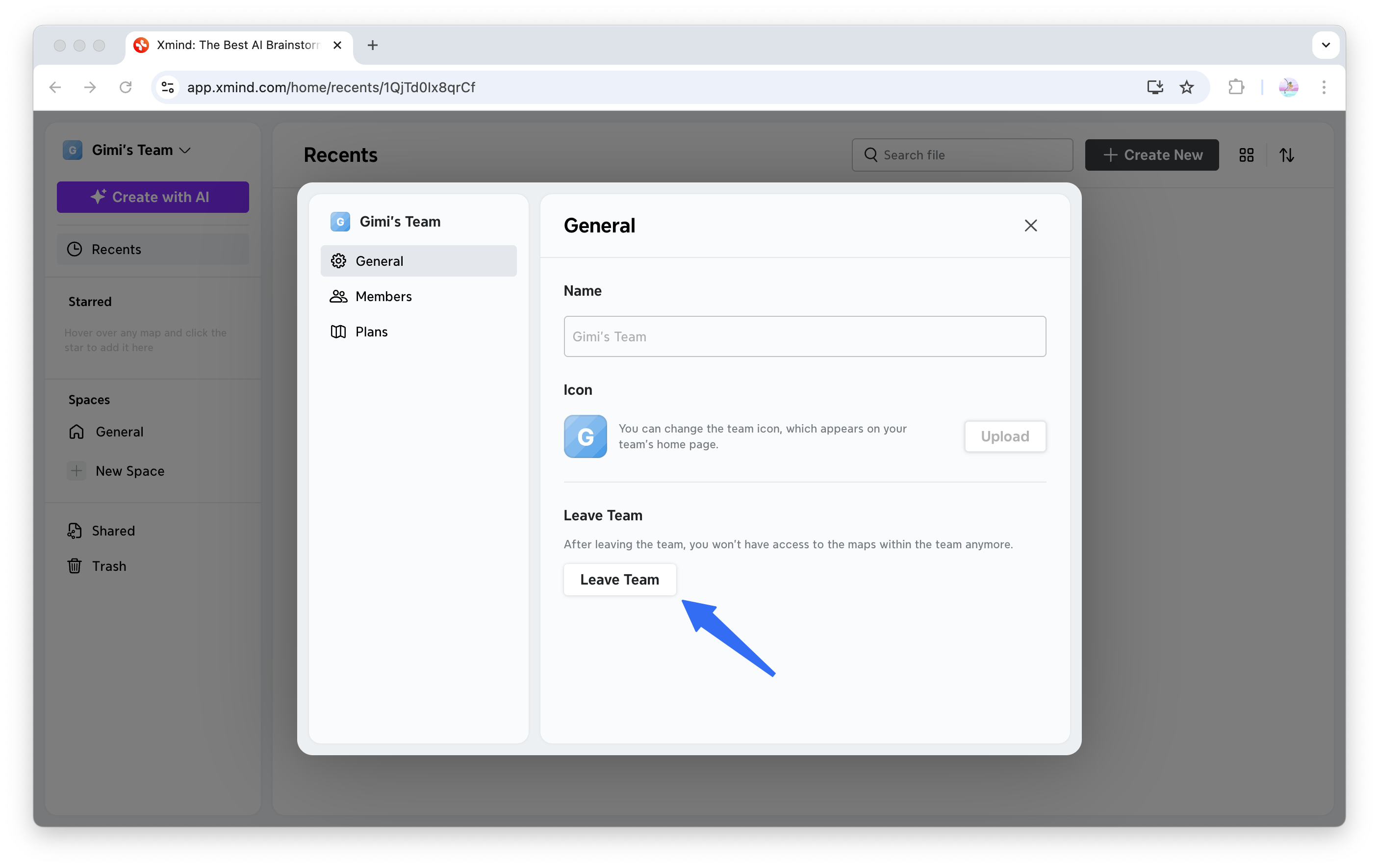The image size is (1379, 868).
Task: Upload a new team icon
Action: [1005, 436]
